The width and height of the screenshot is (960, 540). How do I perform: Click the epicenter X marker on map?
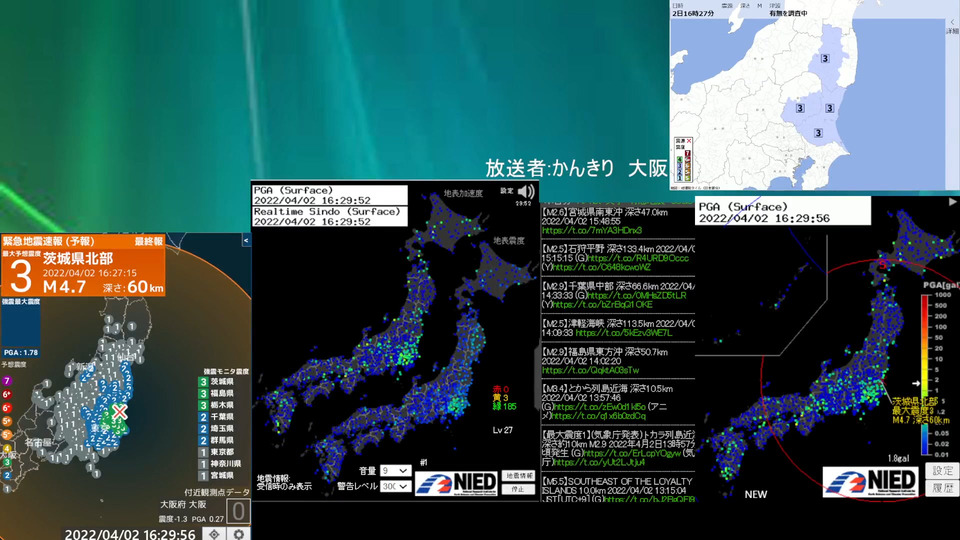pyautogui.click(x=119, y=412)
